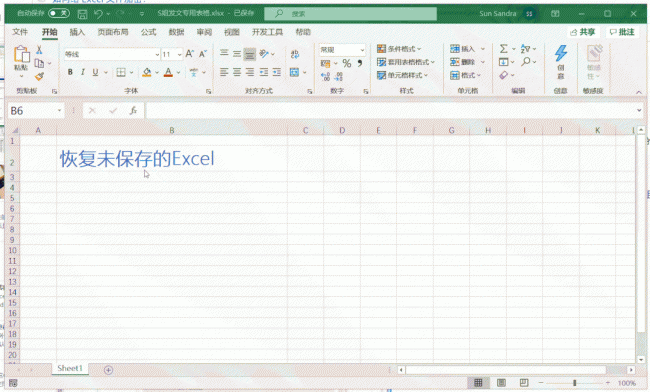Switch to the Formulas (公式) tab
The image size is (650, 392).
148,32
